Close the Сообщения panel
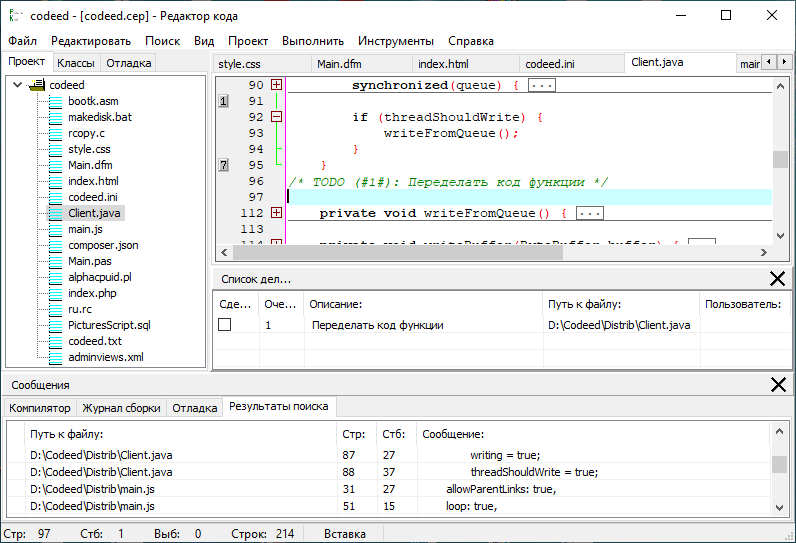This screenshot has width=796, height=543. 777,385
